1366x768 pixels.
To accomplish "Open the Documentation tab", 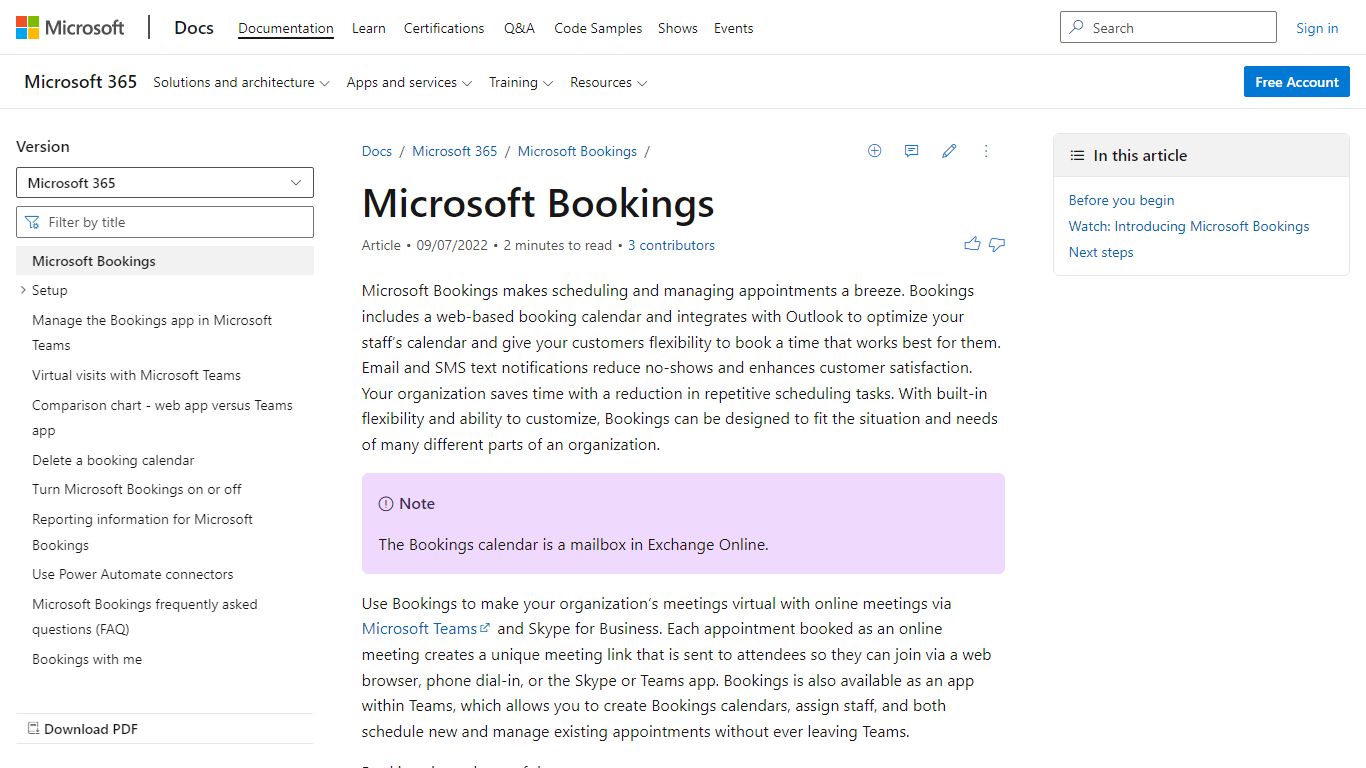I will pos(286,28).
